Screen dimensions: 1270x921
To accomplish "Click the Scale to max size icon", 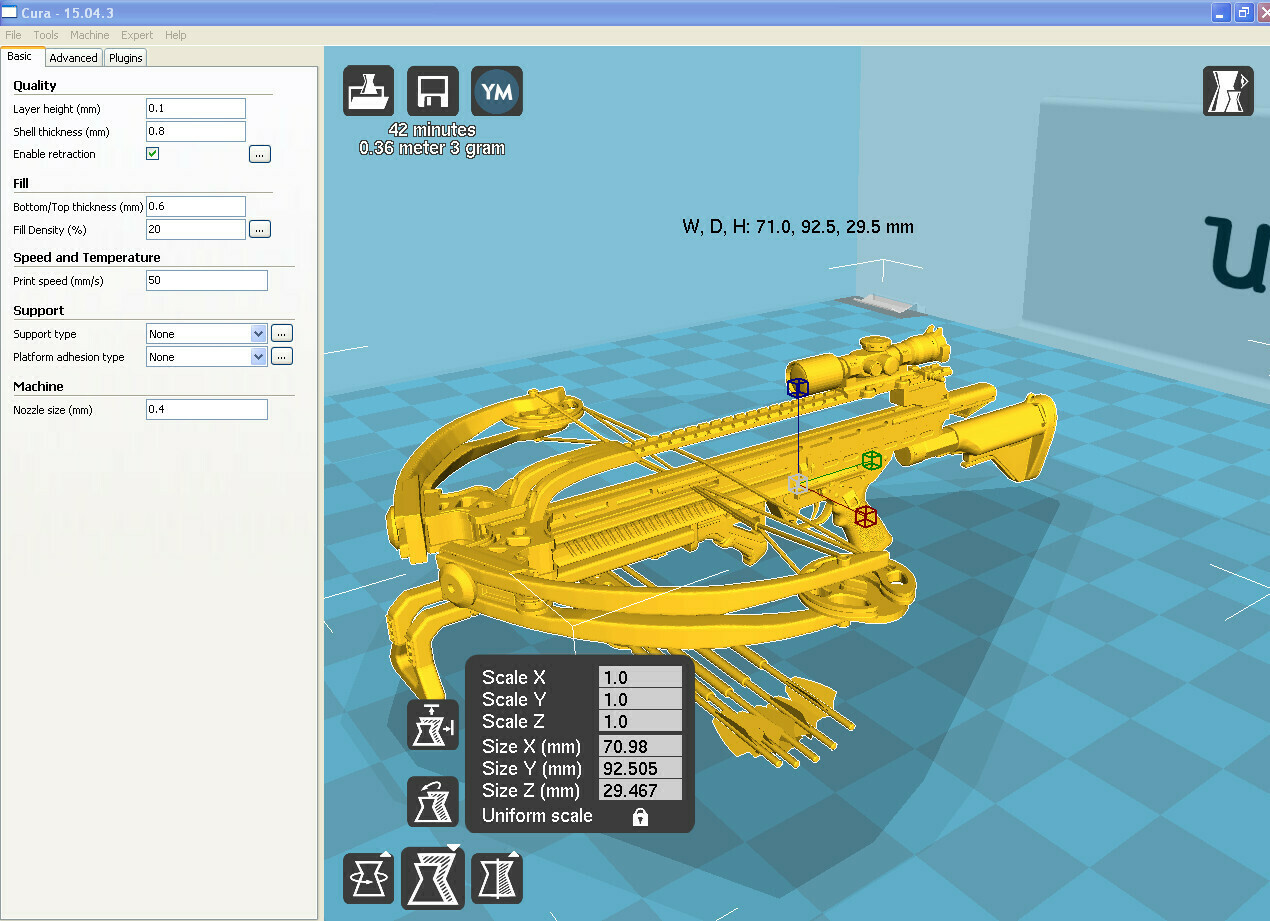I will [432, 725].
